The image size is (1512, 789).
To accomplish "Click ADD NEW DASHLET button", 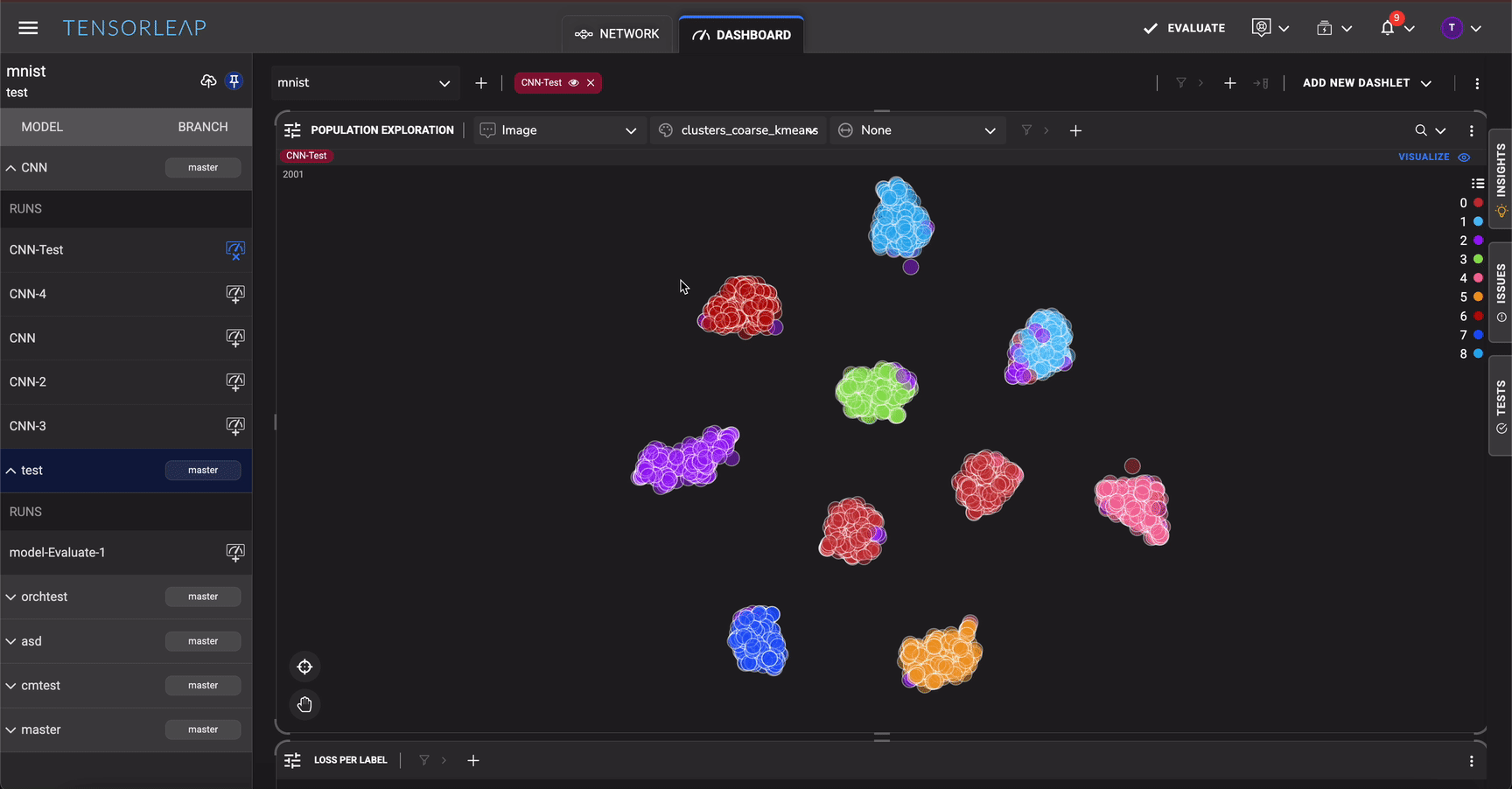I will pyautogui.click(x=1366, y=83).
